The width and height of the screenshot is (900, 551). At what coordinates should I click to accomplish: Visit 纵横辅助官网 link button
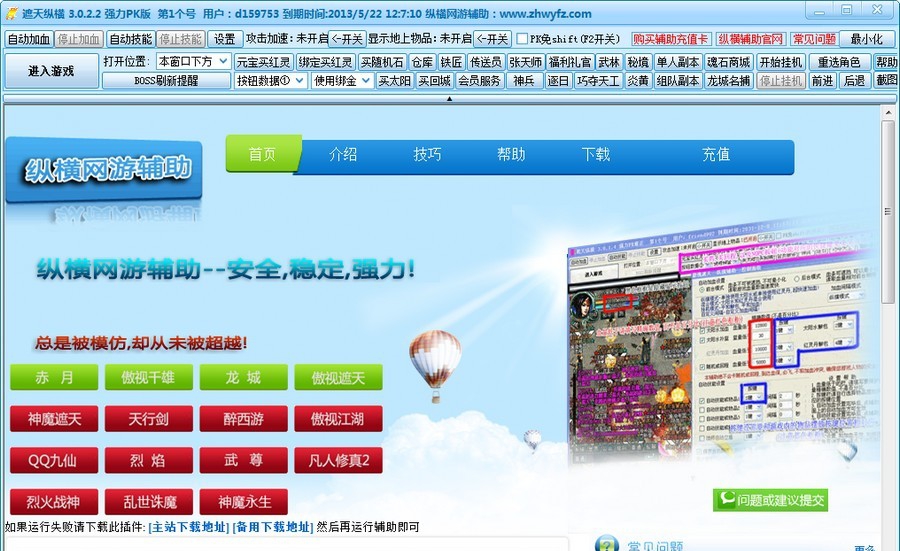750,39
